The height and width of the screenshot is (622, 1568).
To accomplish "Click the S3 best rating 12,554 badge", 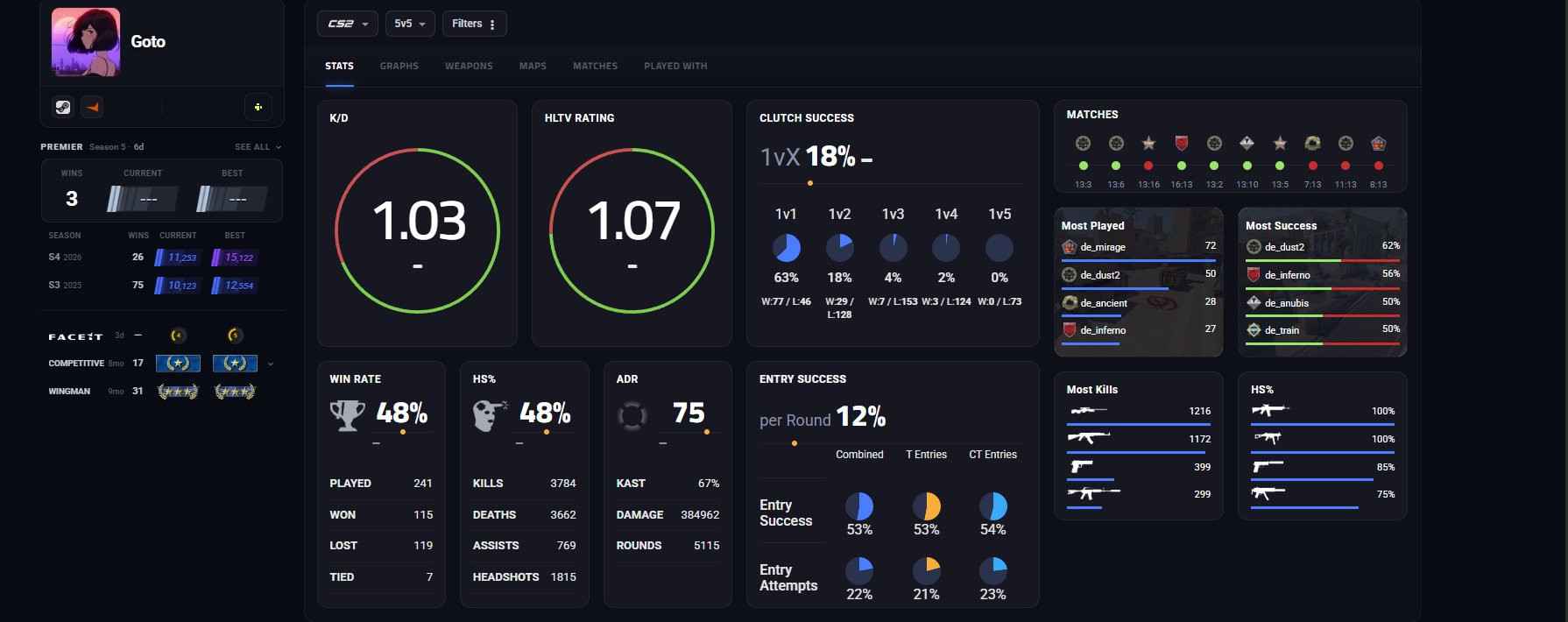I will pyautogui.click(x=234, y=286).
